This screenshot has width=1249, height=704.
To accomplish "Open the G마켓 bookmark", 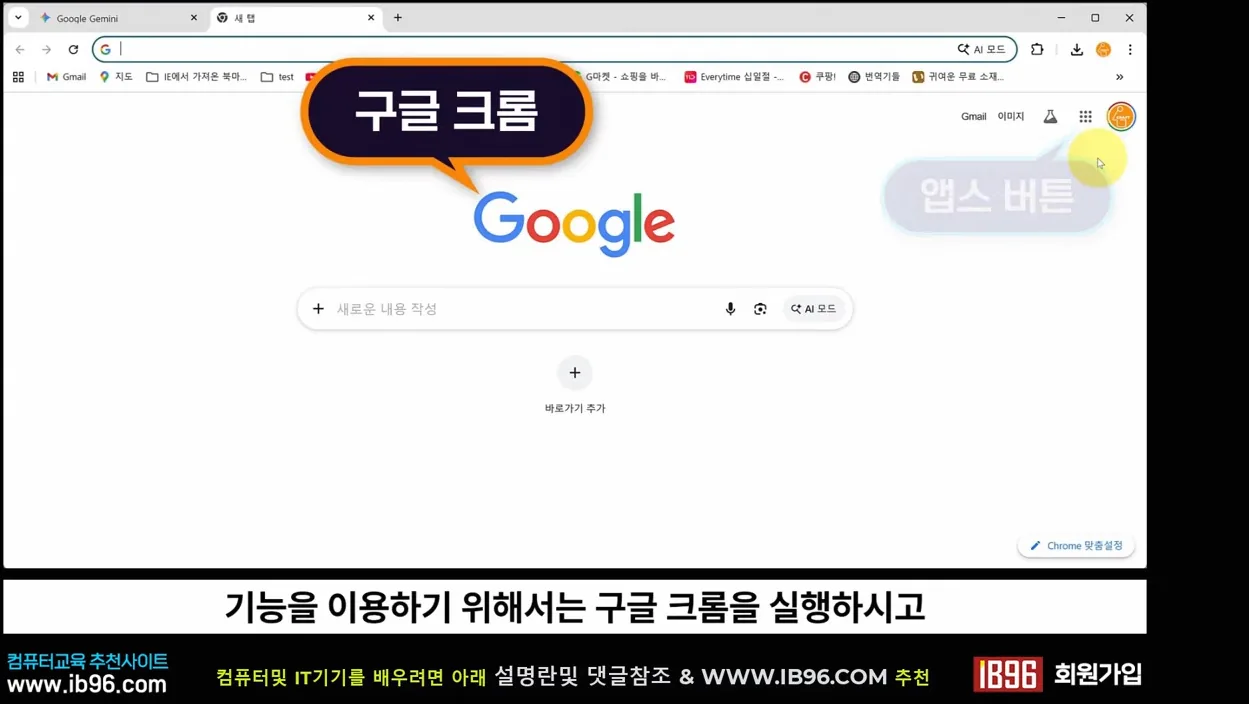I will pos(620,77).
